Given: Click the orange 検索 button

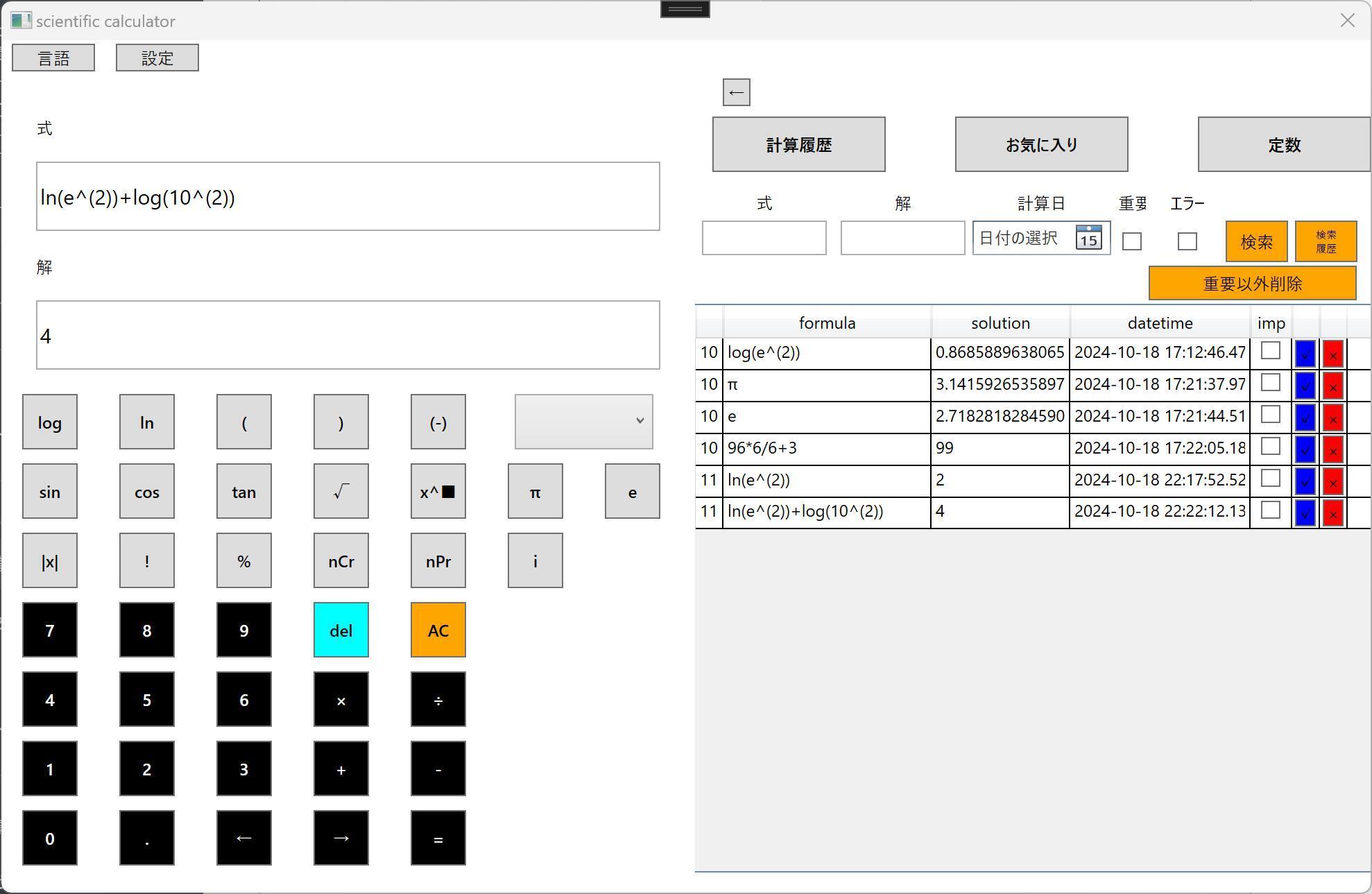Looking at the screenshot, I should (x=1256, y=241).
